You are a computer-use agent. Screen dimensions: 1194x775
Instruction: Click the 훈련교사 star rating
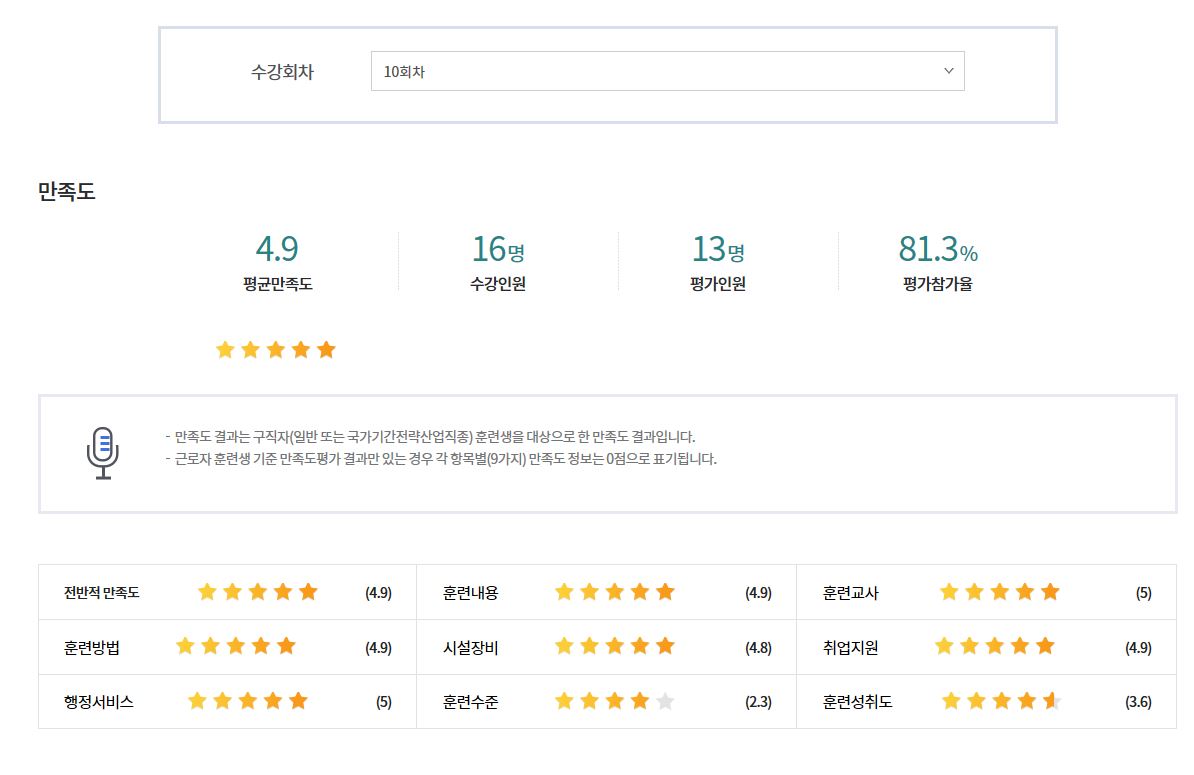[999, 592]
